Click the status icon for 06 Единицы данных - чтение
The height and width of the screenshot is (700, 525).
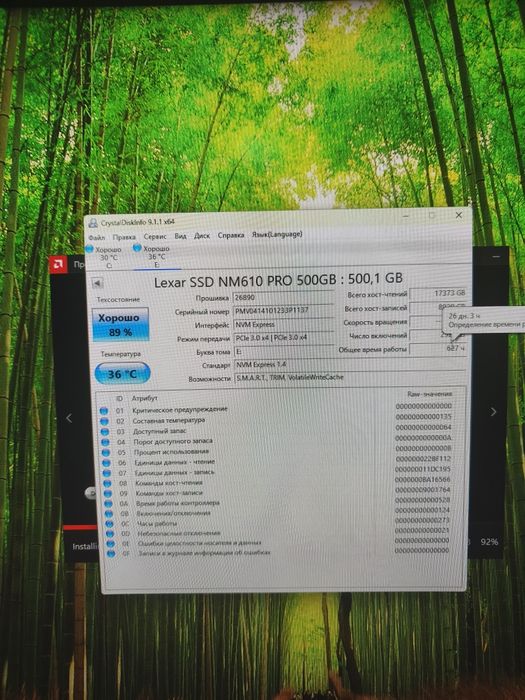coord(106,463)
